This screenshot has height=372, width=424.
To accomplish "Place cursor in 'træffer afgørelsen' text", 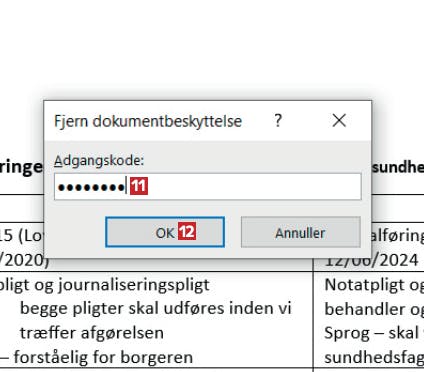I will [92, 333].
